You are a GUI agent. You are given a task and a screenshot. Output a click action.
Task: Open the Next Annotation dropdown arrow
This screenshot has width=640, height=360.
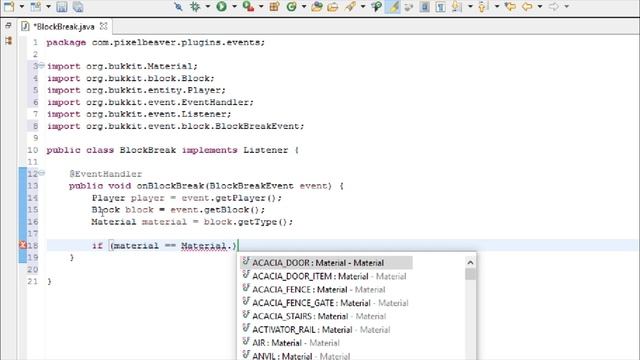(x=470, y=7)
